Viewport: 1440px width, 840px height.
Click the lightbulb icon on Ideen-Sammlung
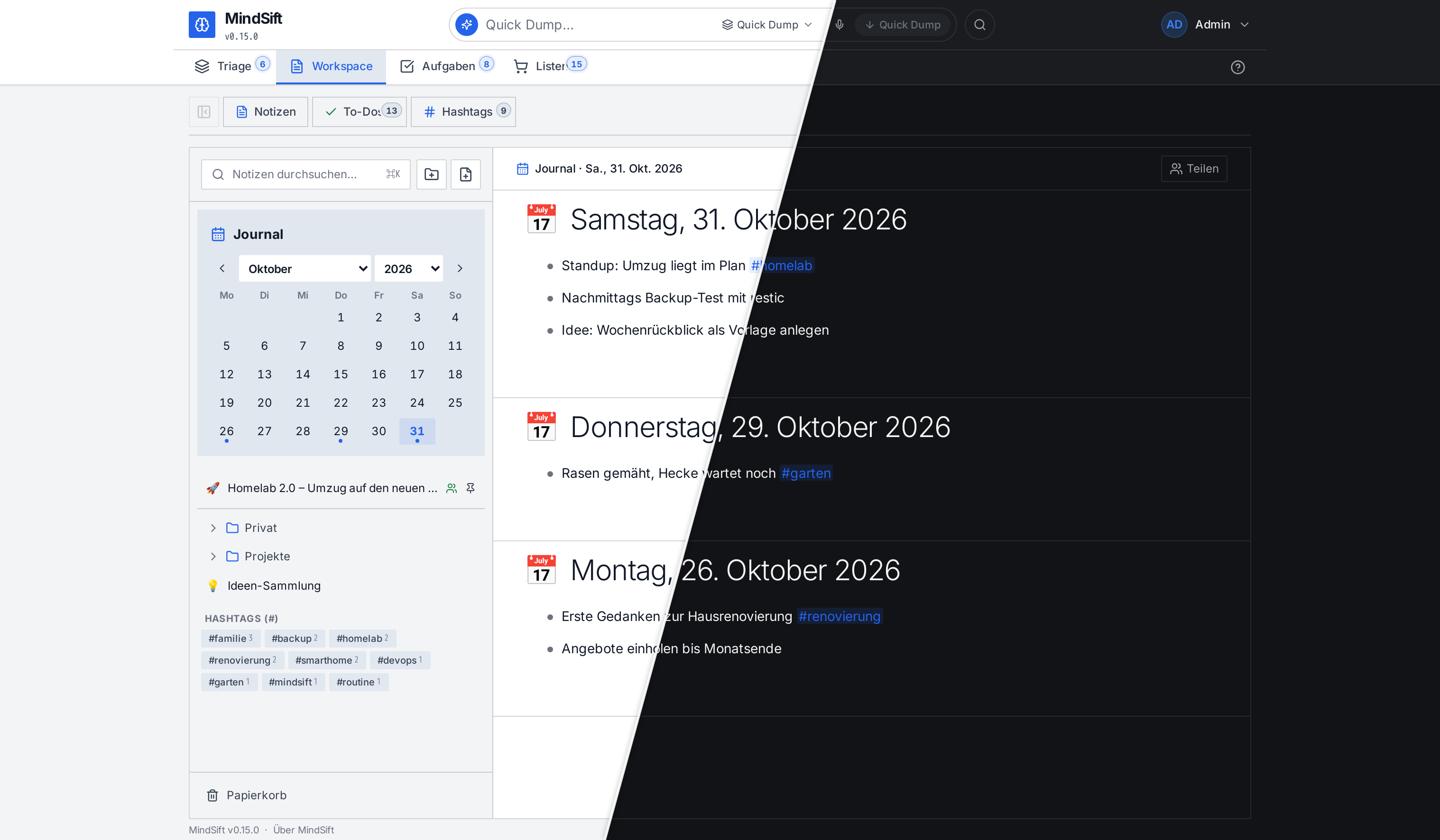point(212,586)
